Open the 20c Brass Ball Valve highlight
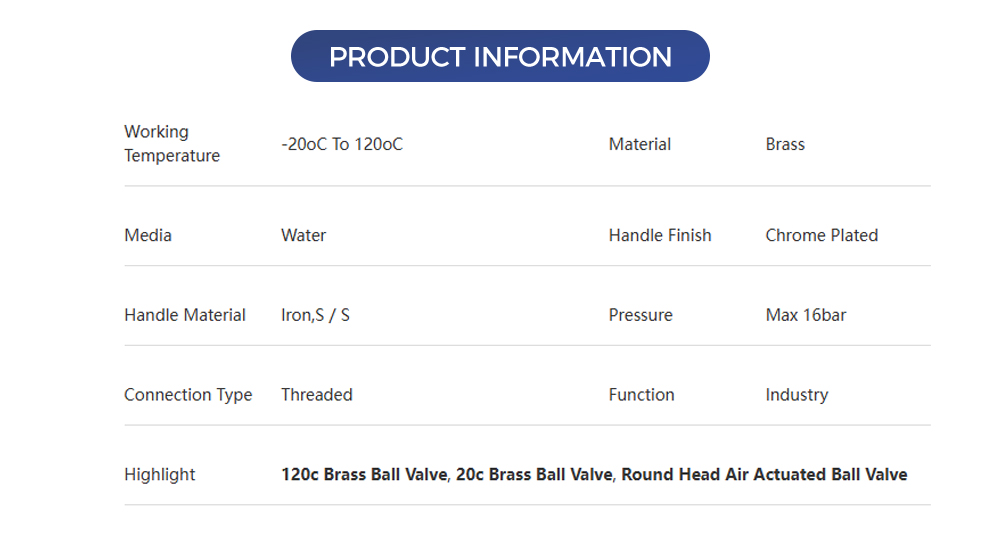 coord(534,475)
